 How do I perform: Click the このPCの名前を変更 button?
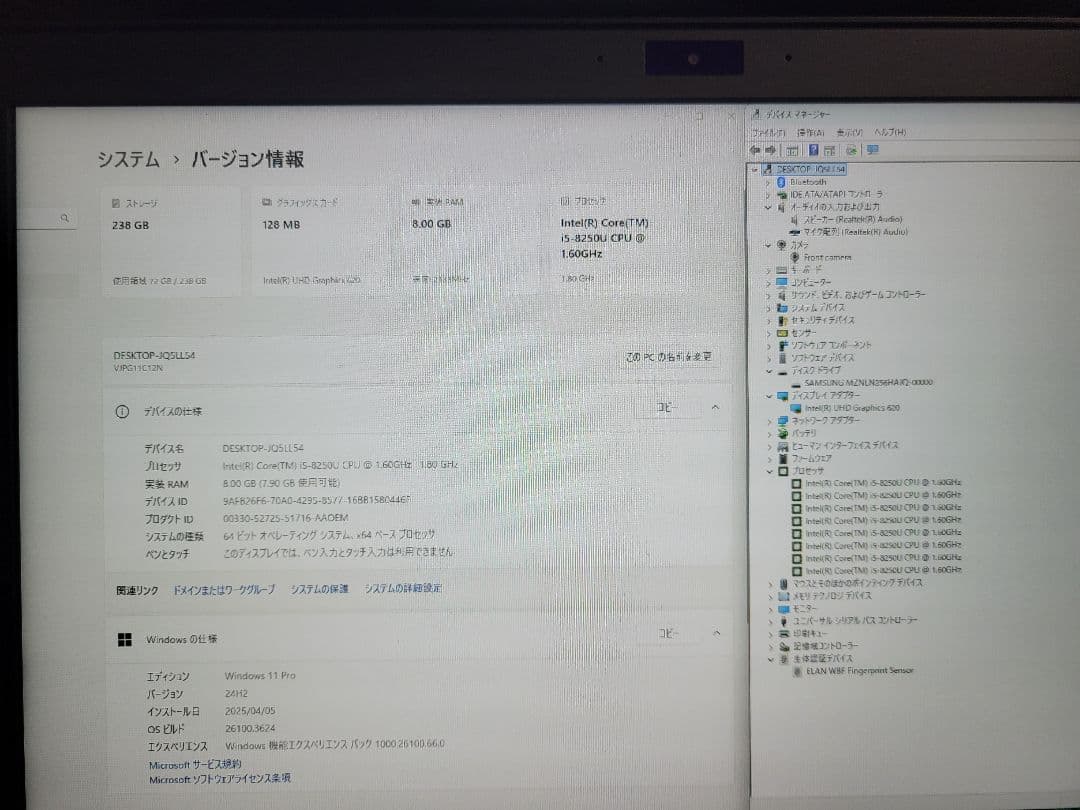670,358
